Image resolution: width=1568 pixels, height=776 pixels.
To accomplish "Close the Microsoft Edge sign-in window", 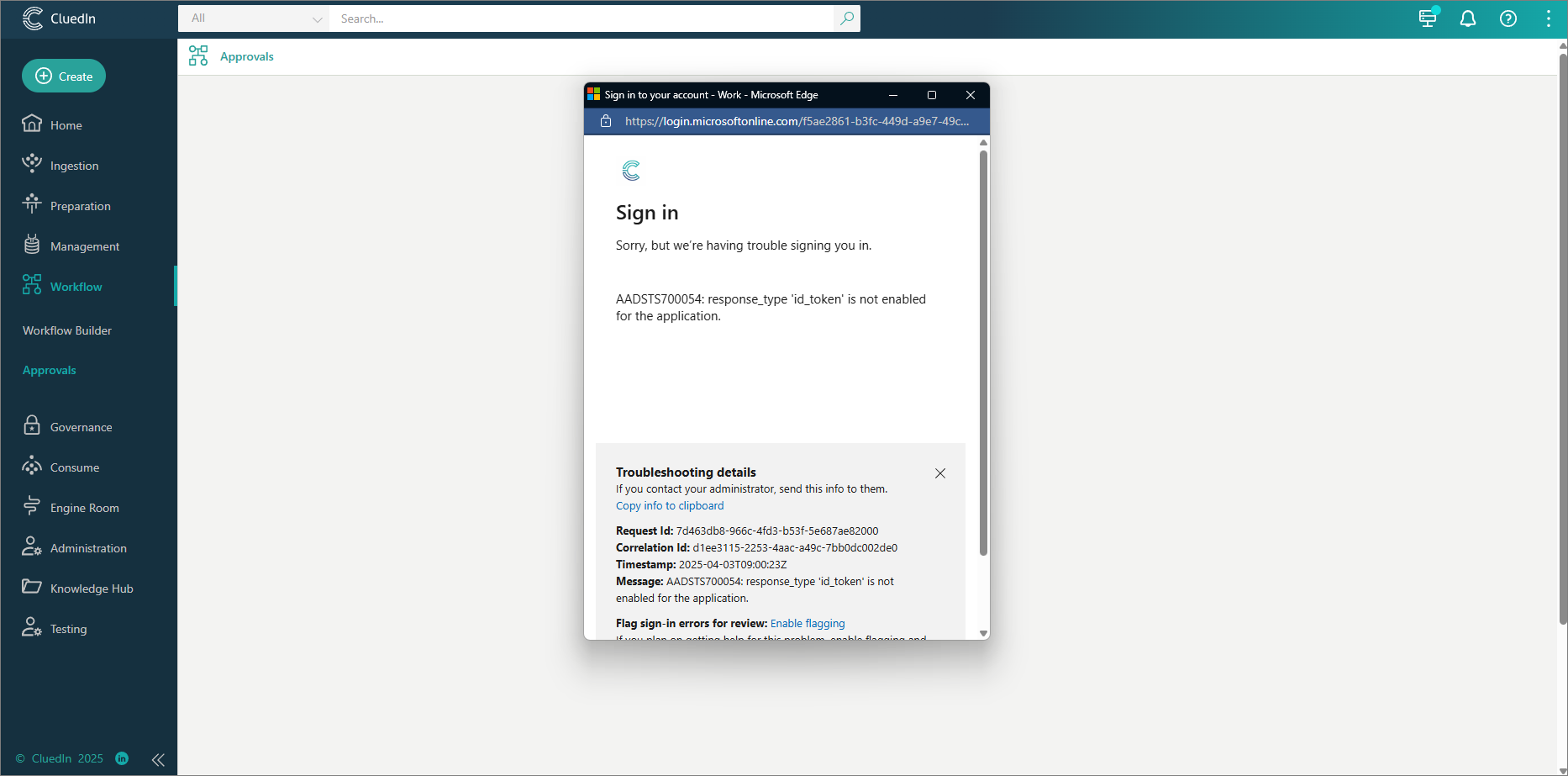I will 971,95.
